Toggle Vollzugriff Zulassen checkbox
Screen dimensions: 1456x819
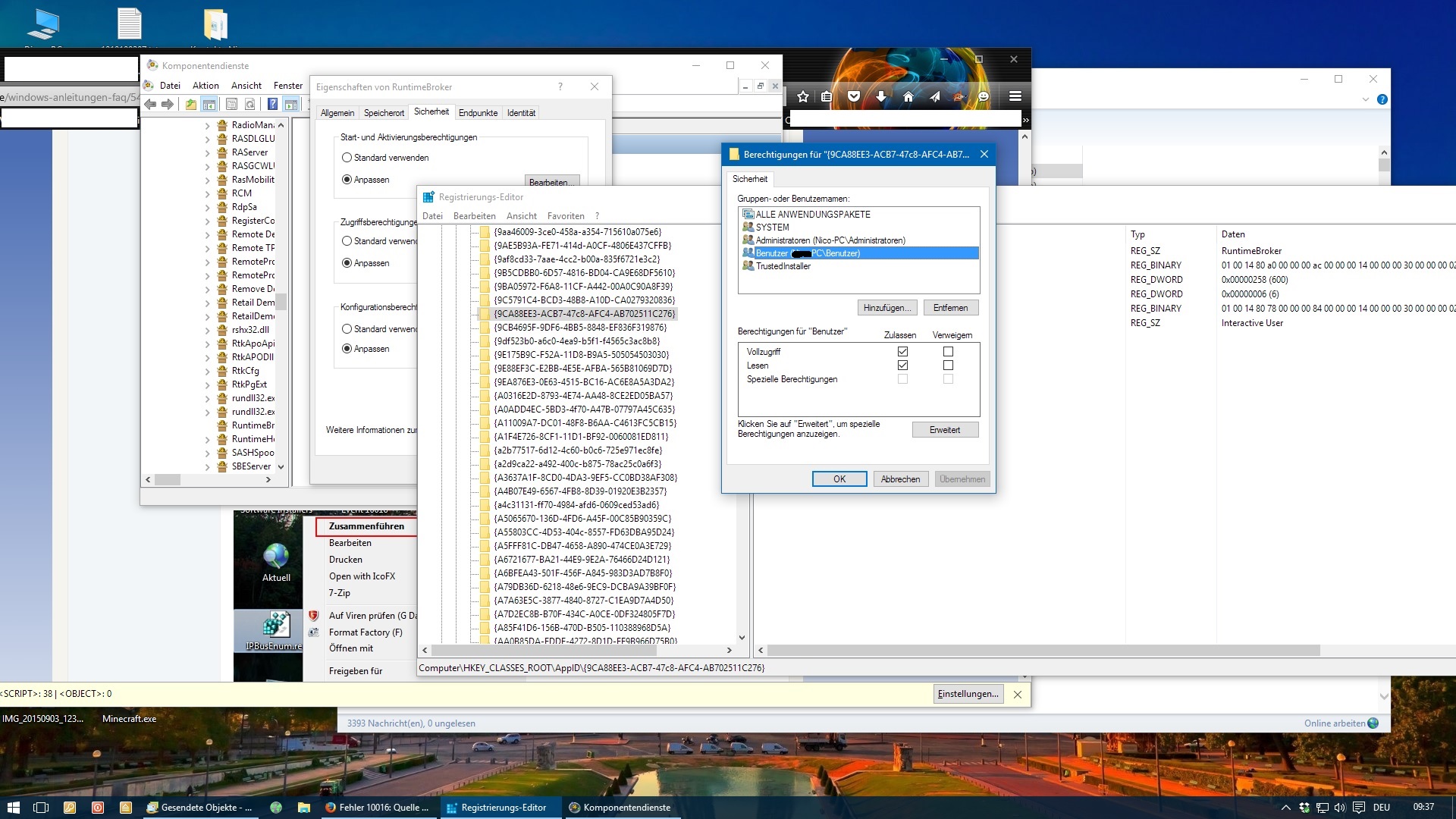pyautogui.click(x=902, y=352)
